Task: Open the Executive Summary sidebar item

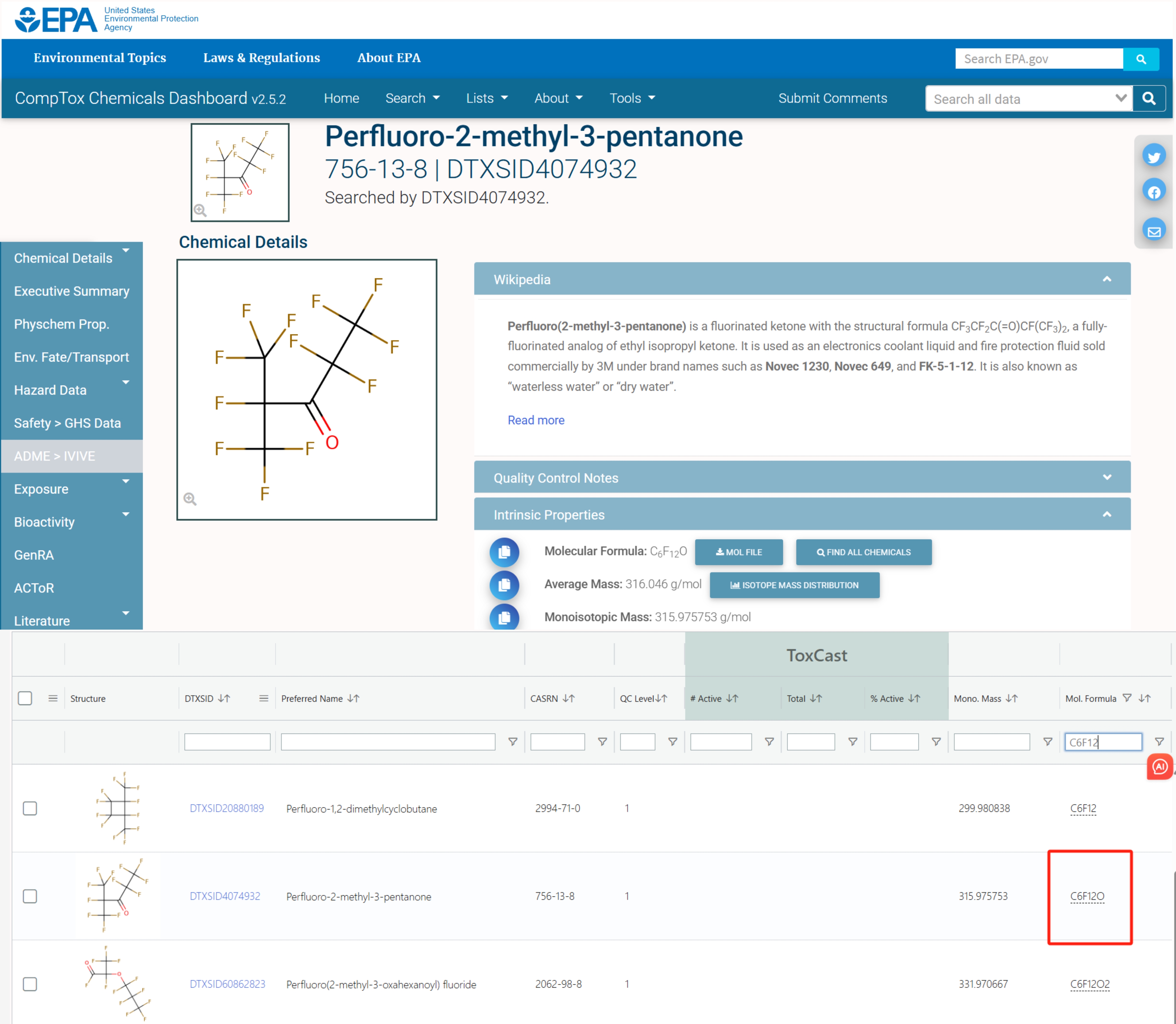Action: (71, 291)
